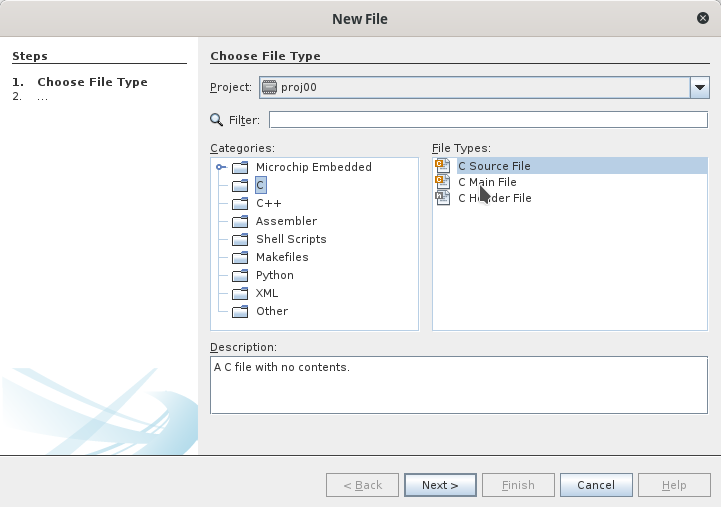The width and height of the screenshot is (721, 507).
Task: Click the Shell Scripts folder icon
Action: pos(240,239)
